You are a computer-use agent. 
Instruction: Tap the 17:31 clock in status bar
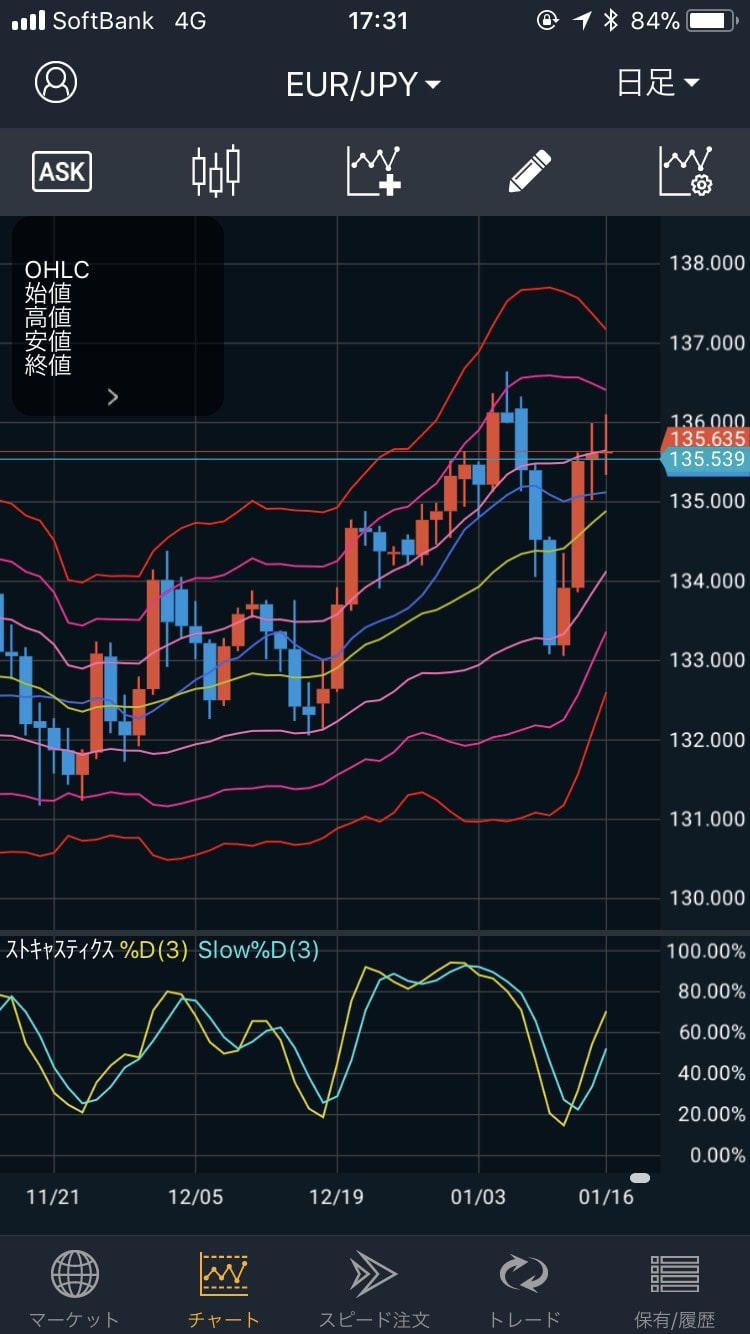(378, 21)
